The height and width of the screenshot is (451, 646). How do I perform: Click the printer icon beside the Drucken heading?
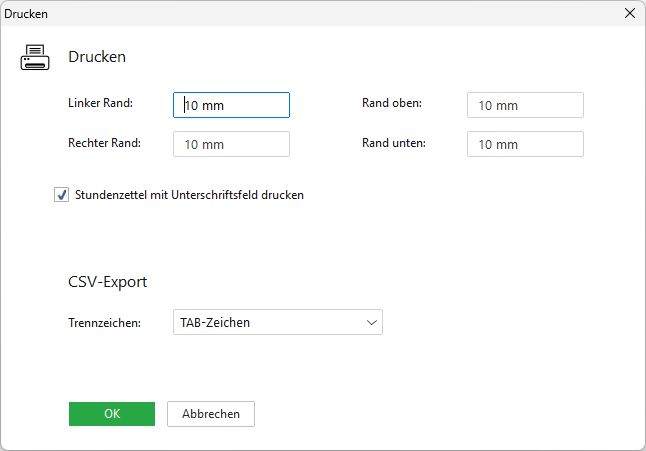pos(35,58)
